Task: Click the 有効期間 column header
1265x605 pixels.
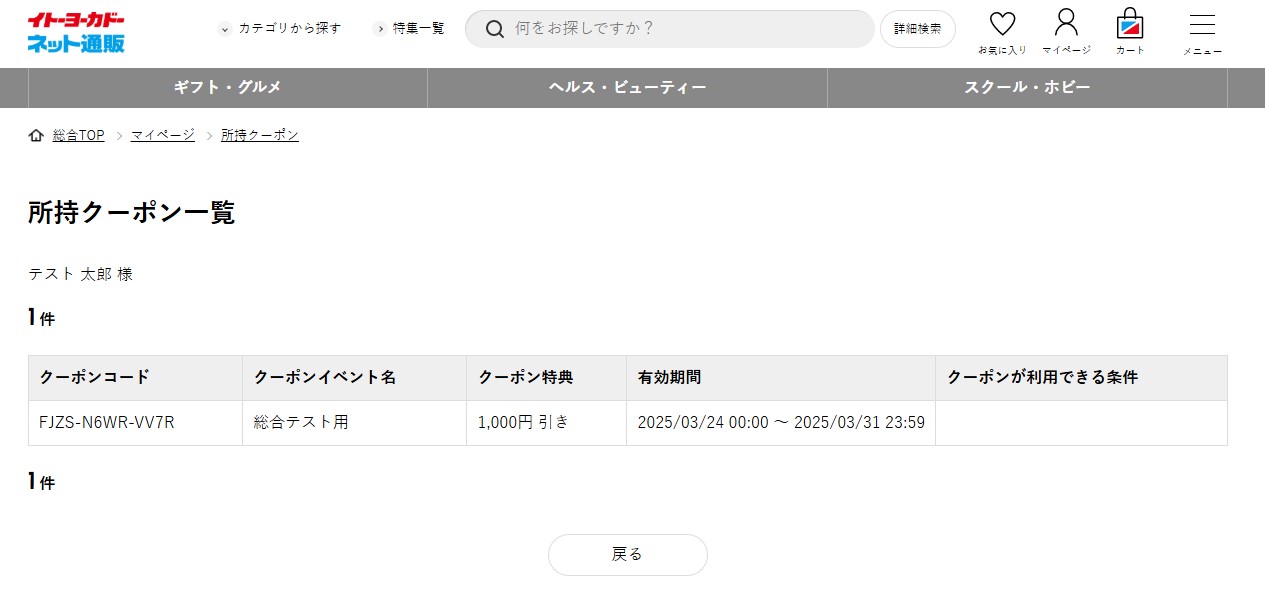Action: (x=669, y=377)
